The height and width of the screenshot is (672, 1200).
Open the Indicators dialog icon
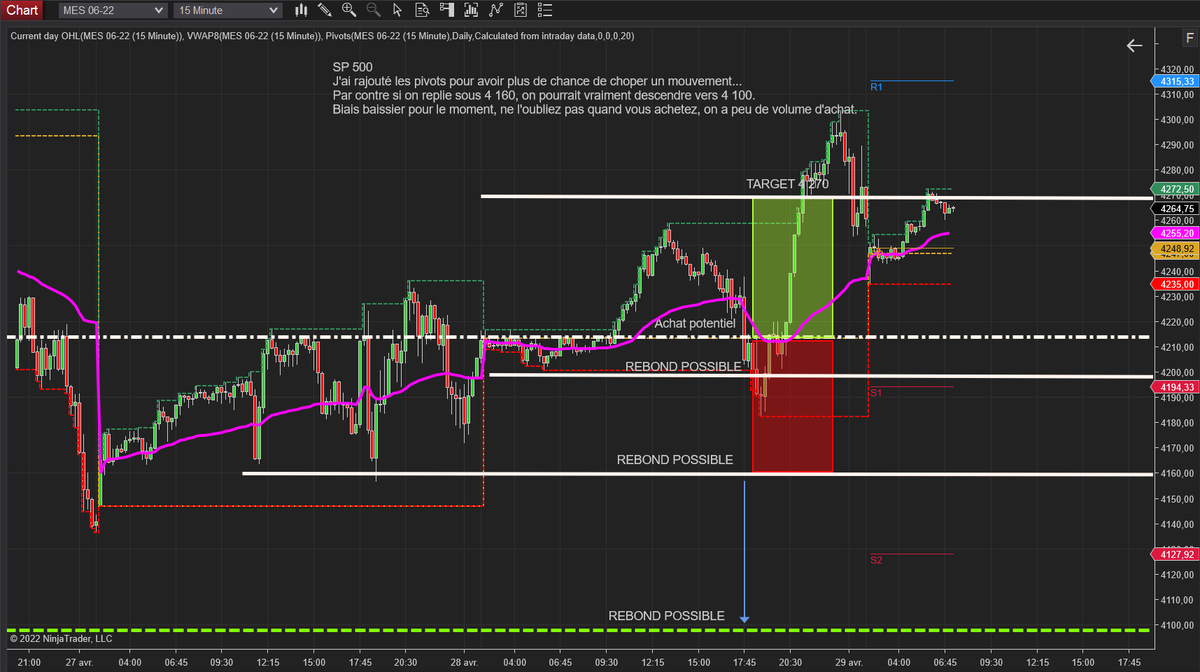pos(495,10)
